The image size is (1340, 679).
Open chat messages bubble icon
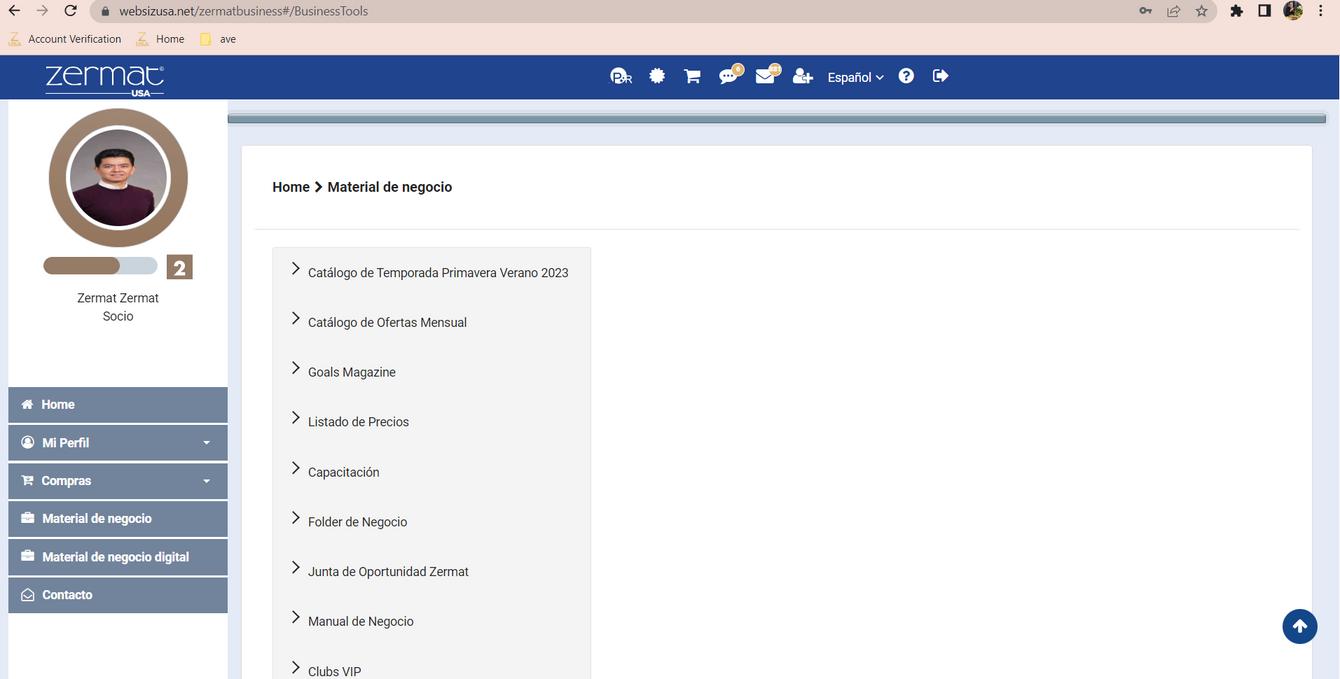point(729,76)
